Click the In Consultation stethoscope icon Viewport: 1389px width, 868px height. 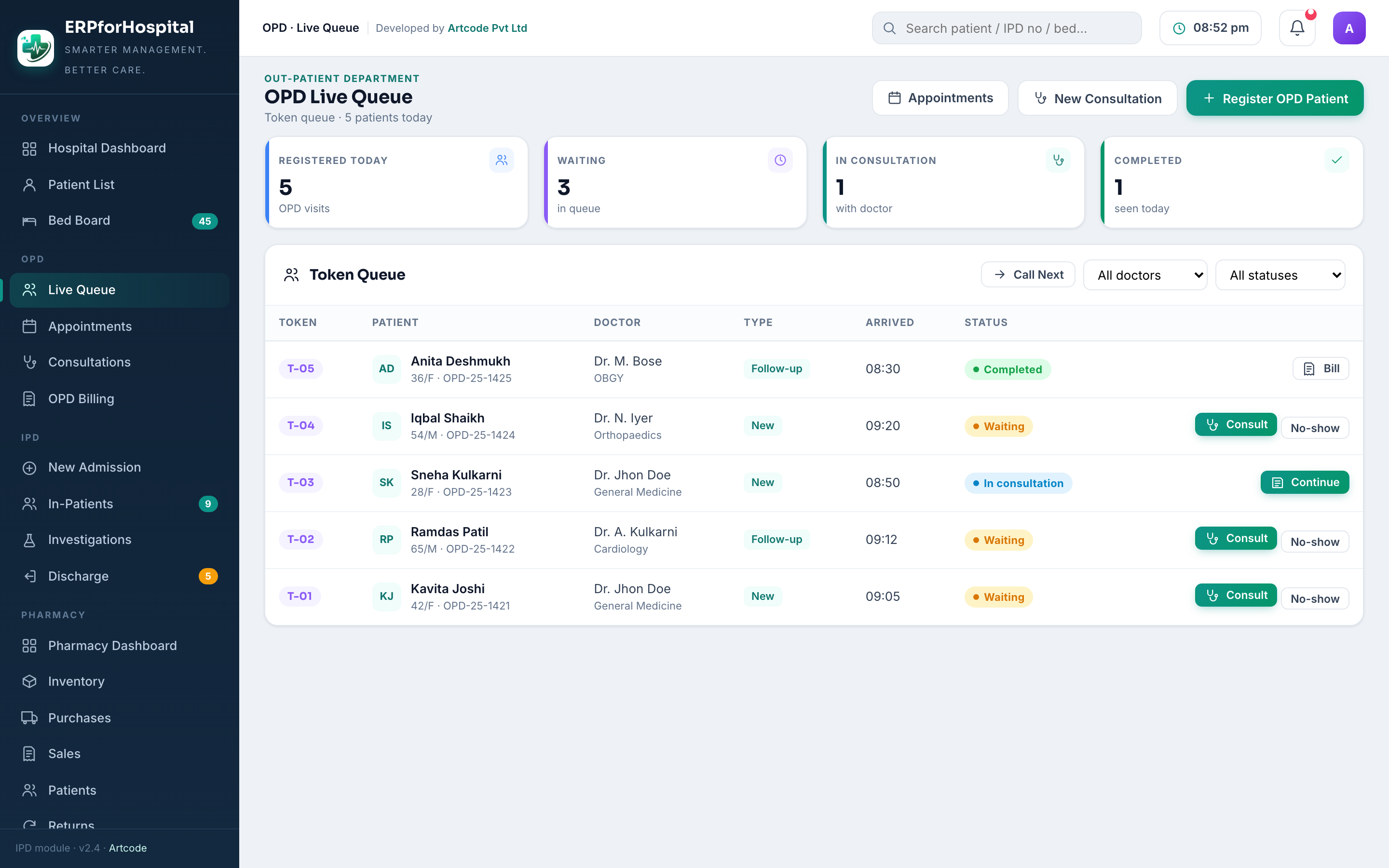pos(1059,160)
